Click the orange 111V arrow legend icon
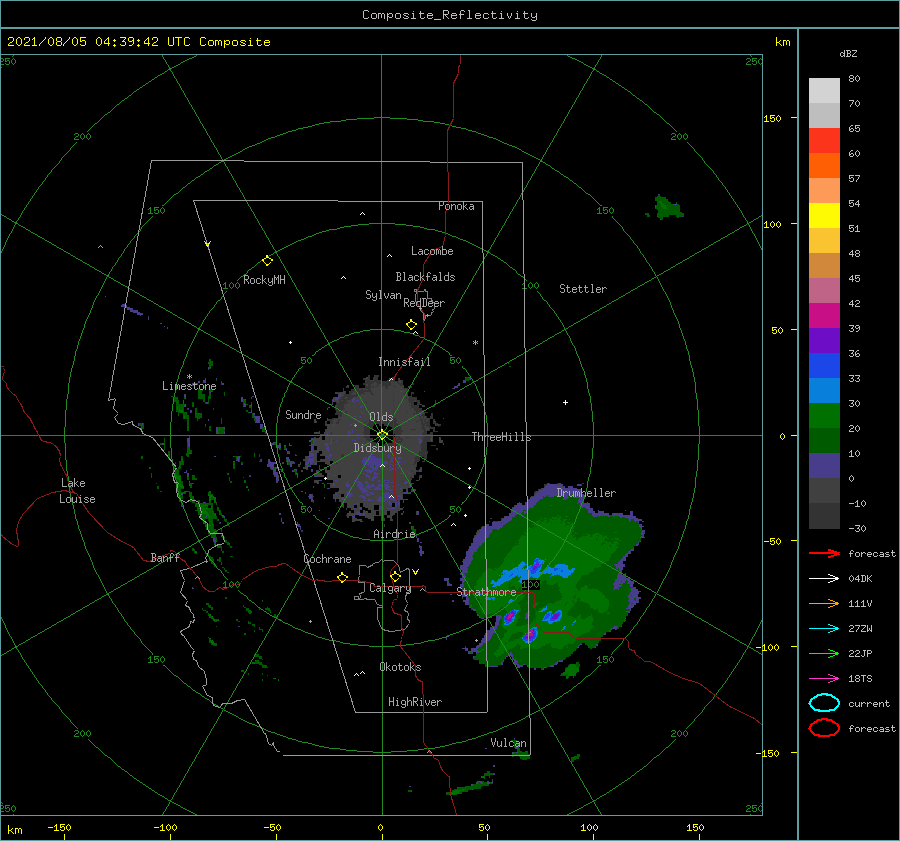This screenshot has height=841, width=900. tap(824, 603)
